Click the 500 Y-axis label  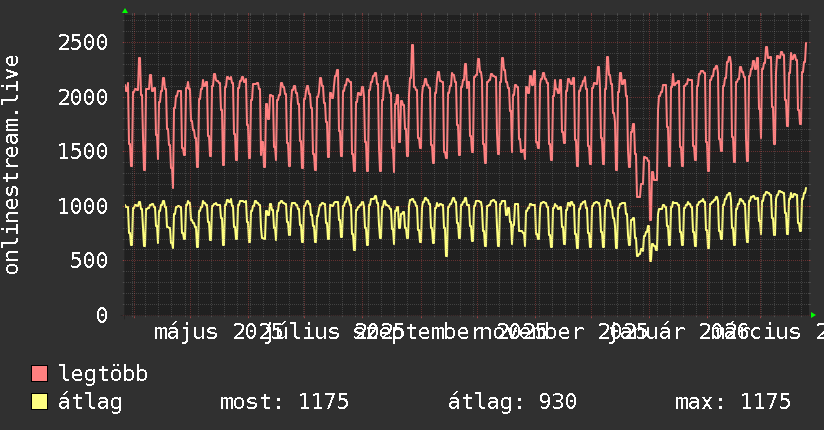coord(89,260)
